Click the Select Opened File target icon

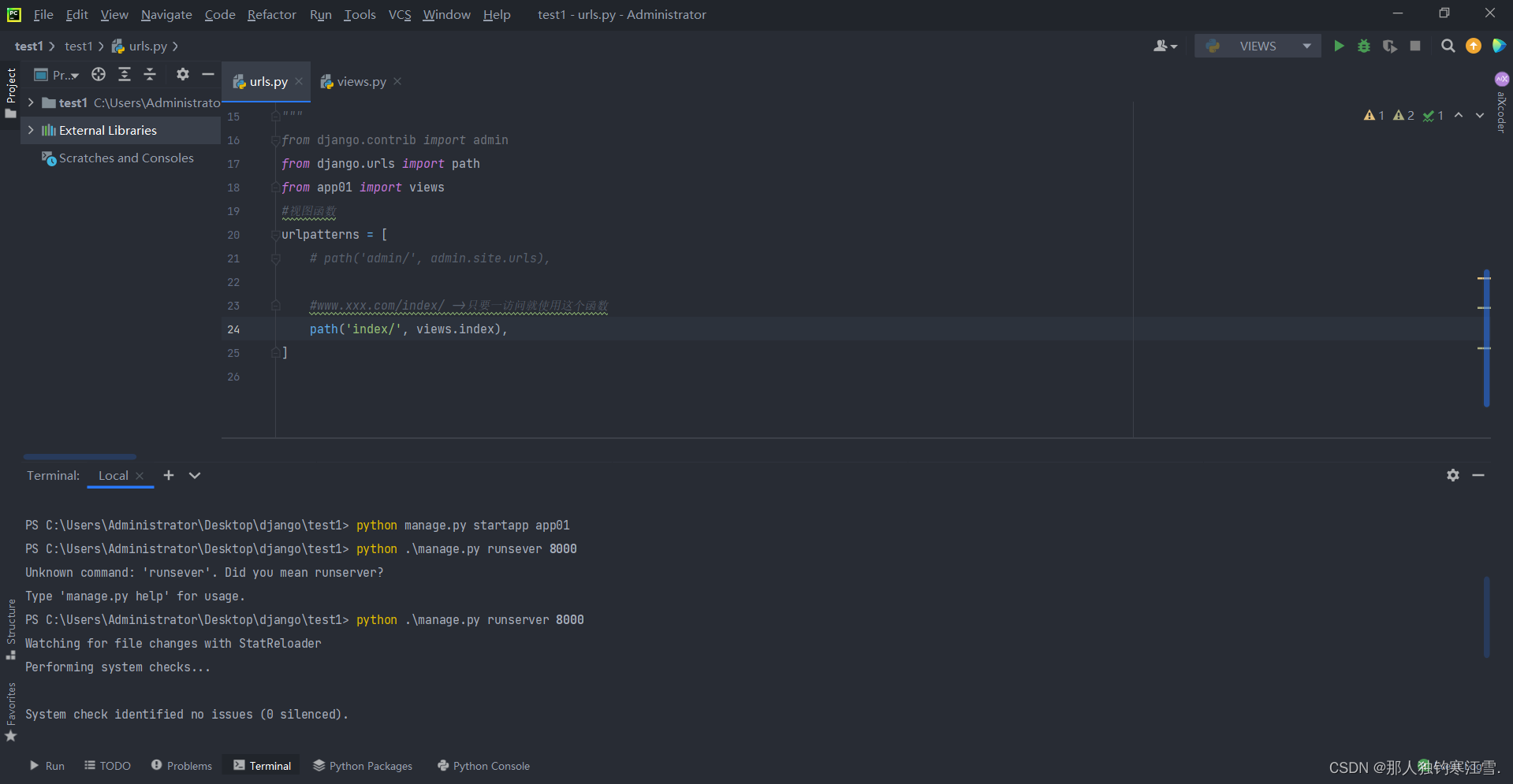tap(99, 74)
